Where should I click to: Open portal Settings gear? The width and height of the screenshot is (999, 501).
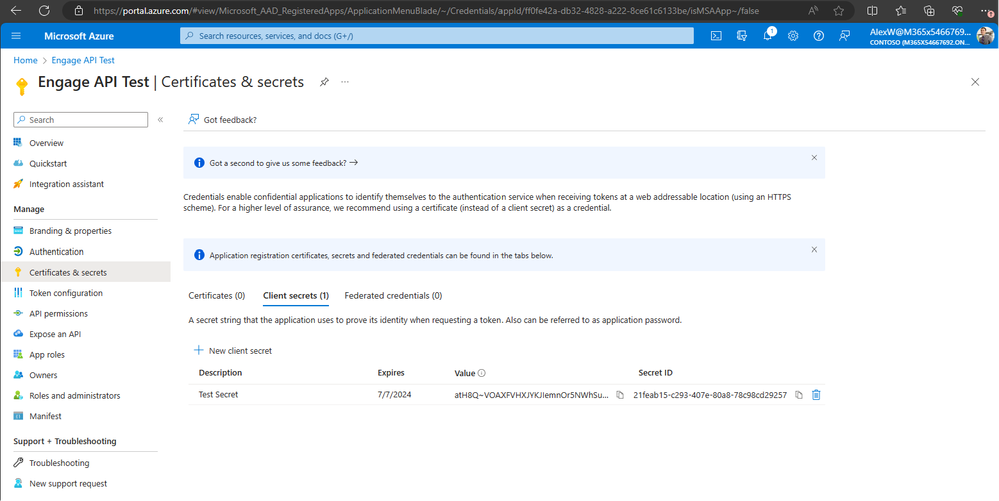(793, 36)
